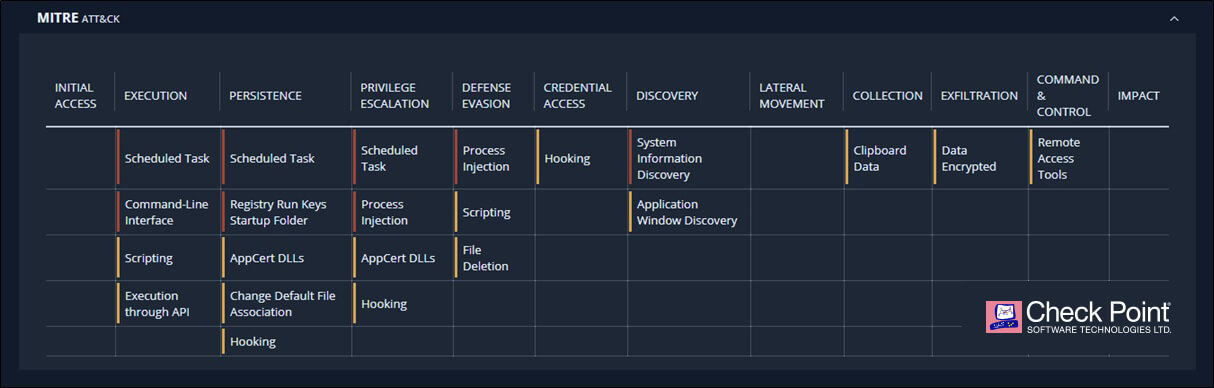Select the EXECUTION column header
This screenshot has height=388, width=1214.
point(155,96)
